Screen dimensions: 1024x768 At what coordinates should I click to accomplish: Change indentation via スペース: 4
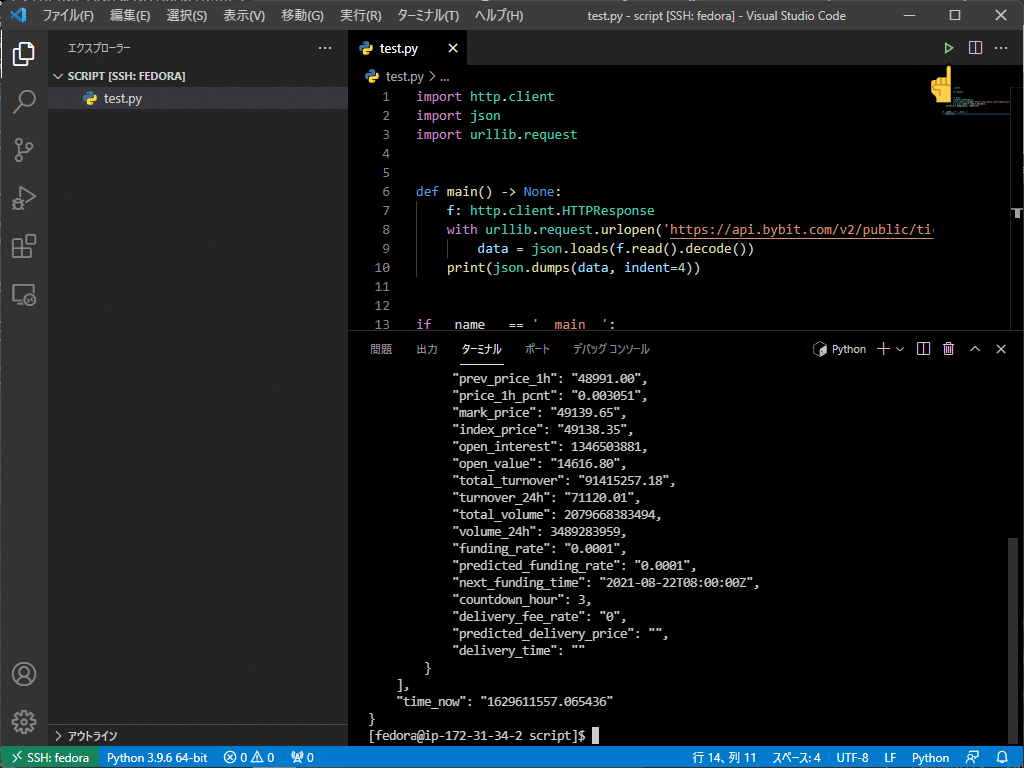point(796,758)
